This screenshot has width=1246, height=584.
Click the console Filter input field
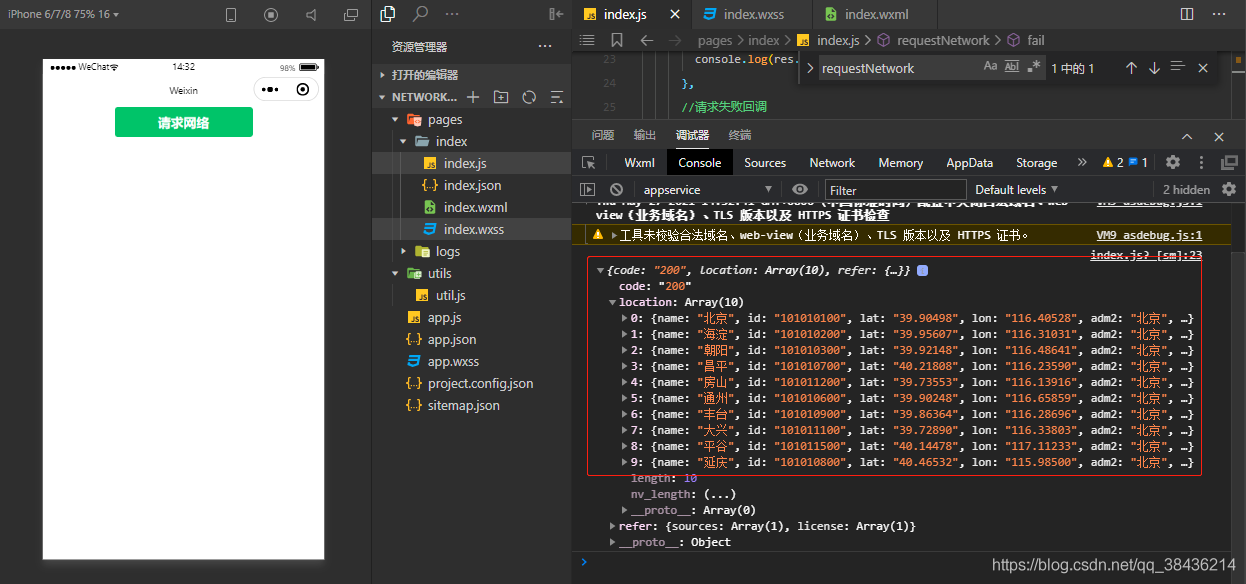pyautogui.click(x=895, y=189)
